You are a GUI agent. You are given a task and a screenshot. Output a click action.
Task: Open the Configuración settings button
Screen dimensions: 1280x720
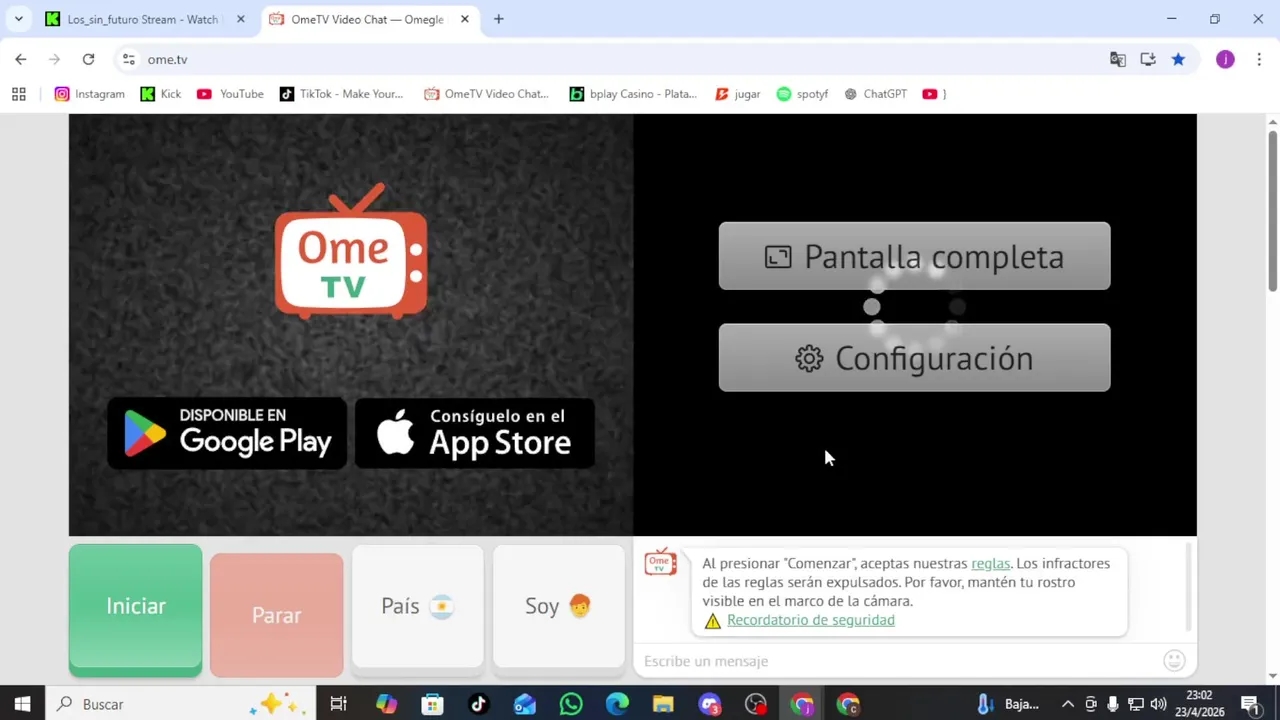[x=914, y=357]
